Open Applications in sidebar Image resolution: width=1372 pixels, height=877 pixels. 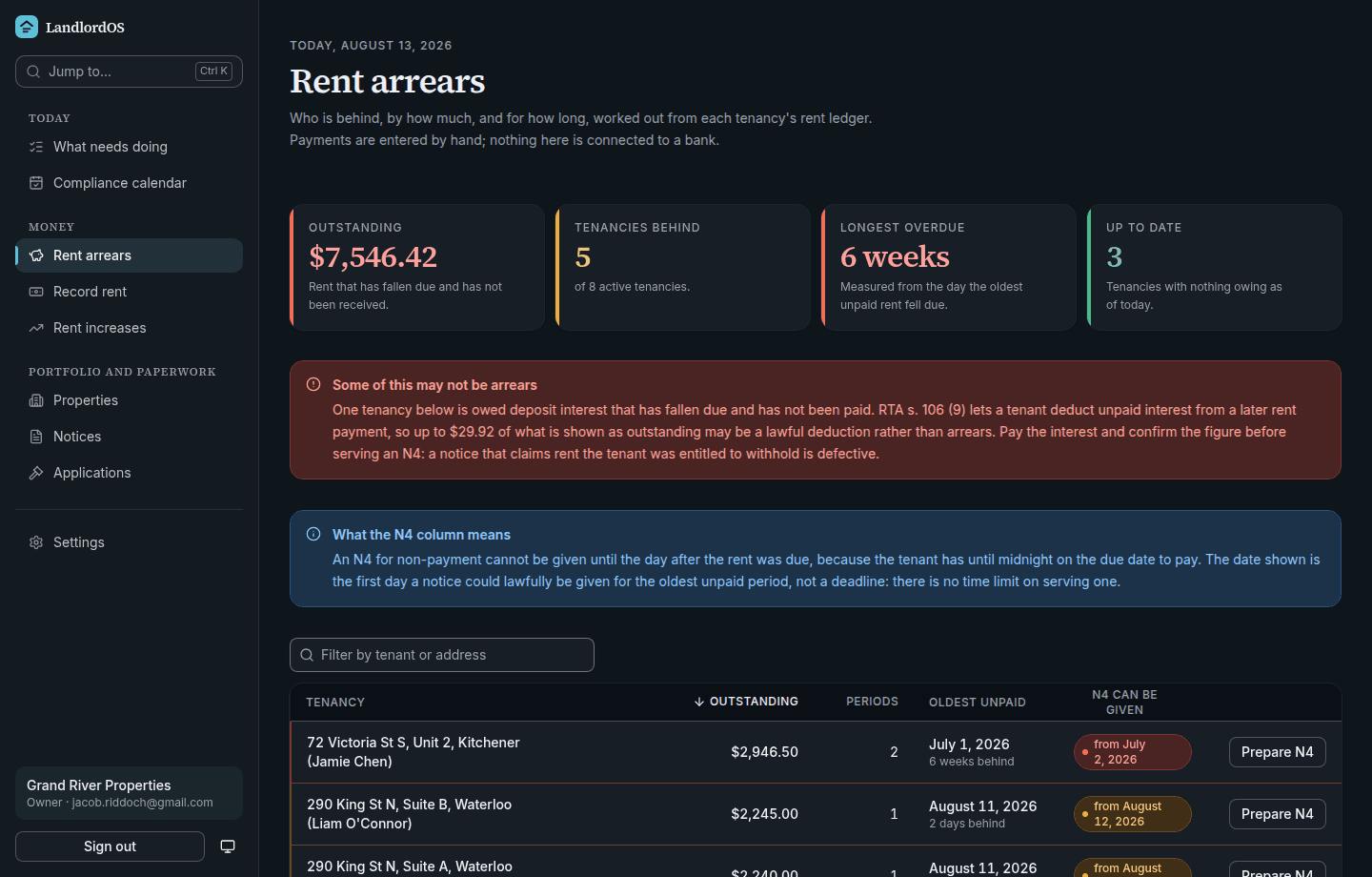pos(129,473)
